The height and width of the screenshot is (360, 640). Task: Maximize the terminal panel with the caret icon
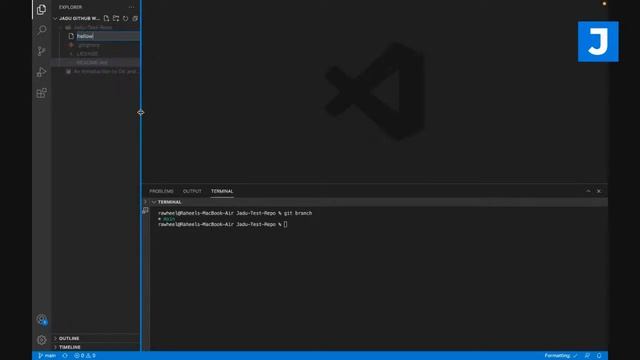pos(588,191)
